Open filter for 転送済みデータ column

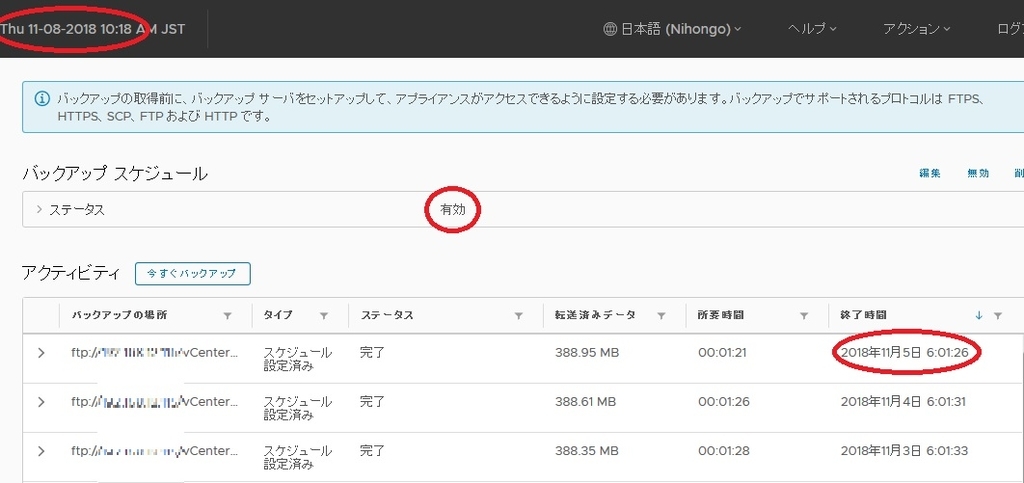661,316
